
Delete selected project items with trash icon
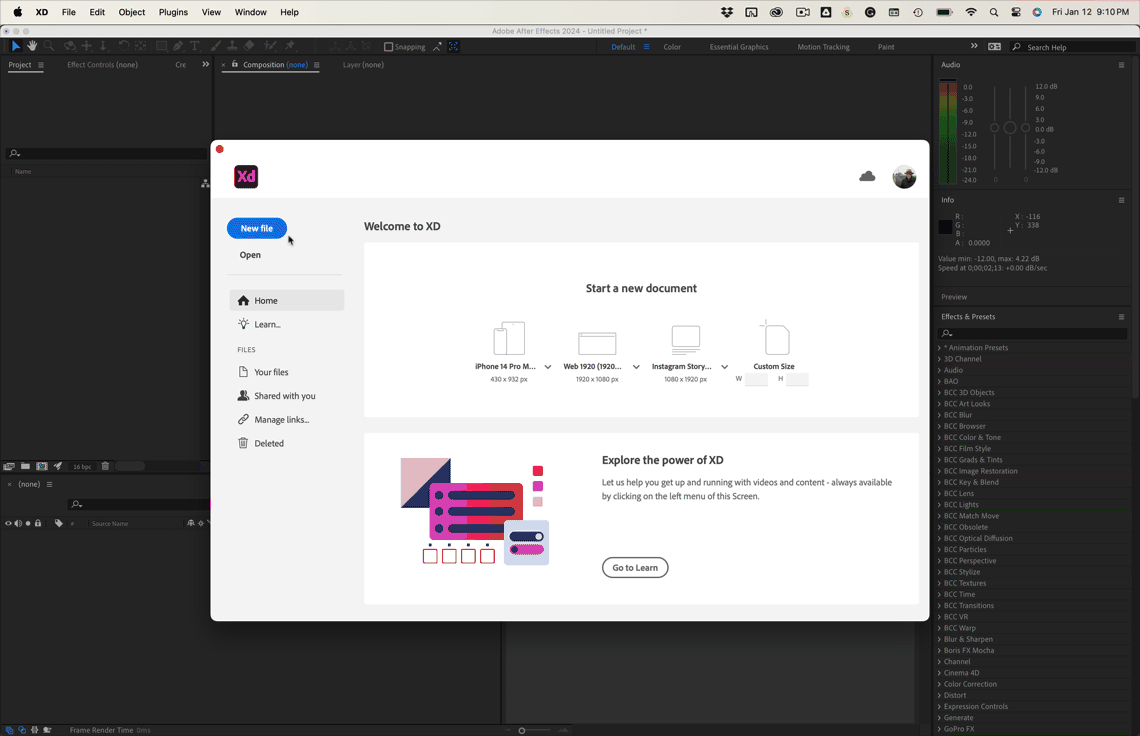point(105,466)
